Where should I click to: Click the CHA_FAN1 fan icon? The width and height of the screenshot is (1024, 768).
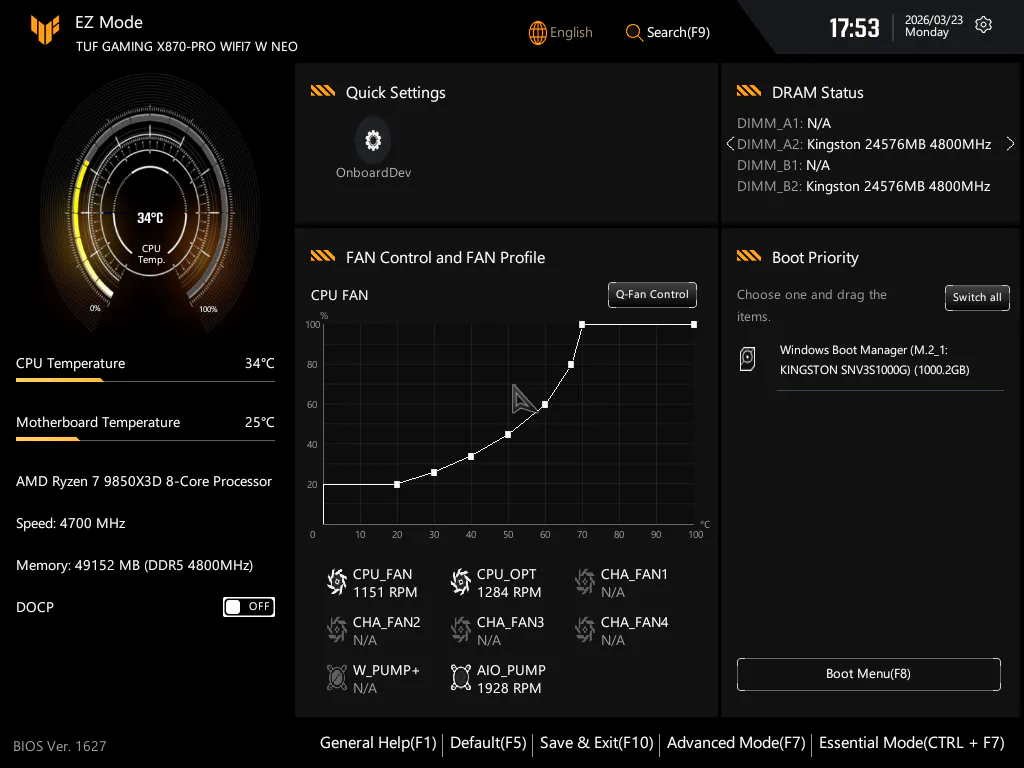[584, 582]
